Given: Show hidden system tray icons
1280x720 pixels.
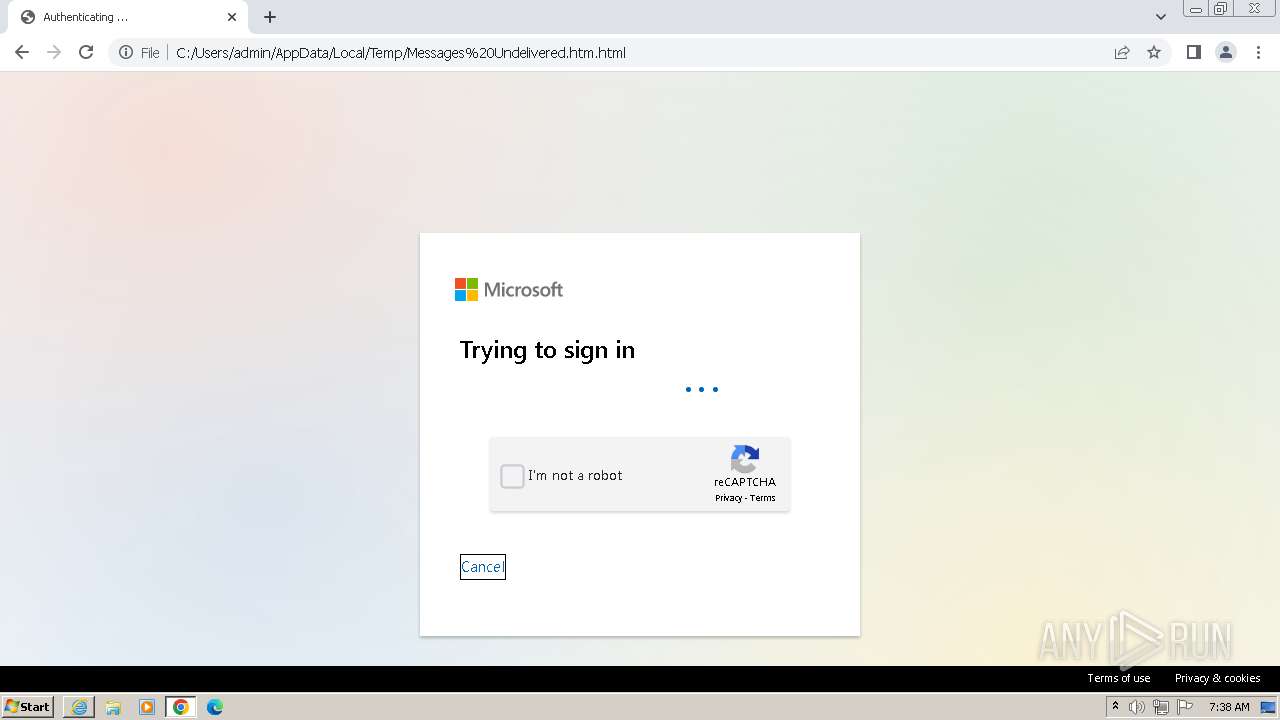Looking at the screenshot, I should click(x=1115, y=707).
